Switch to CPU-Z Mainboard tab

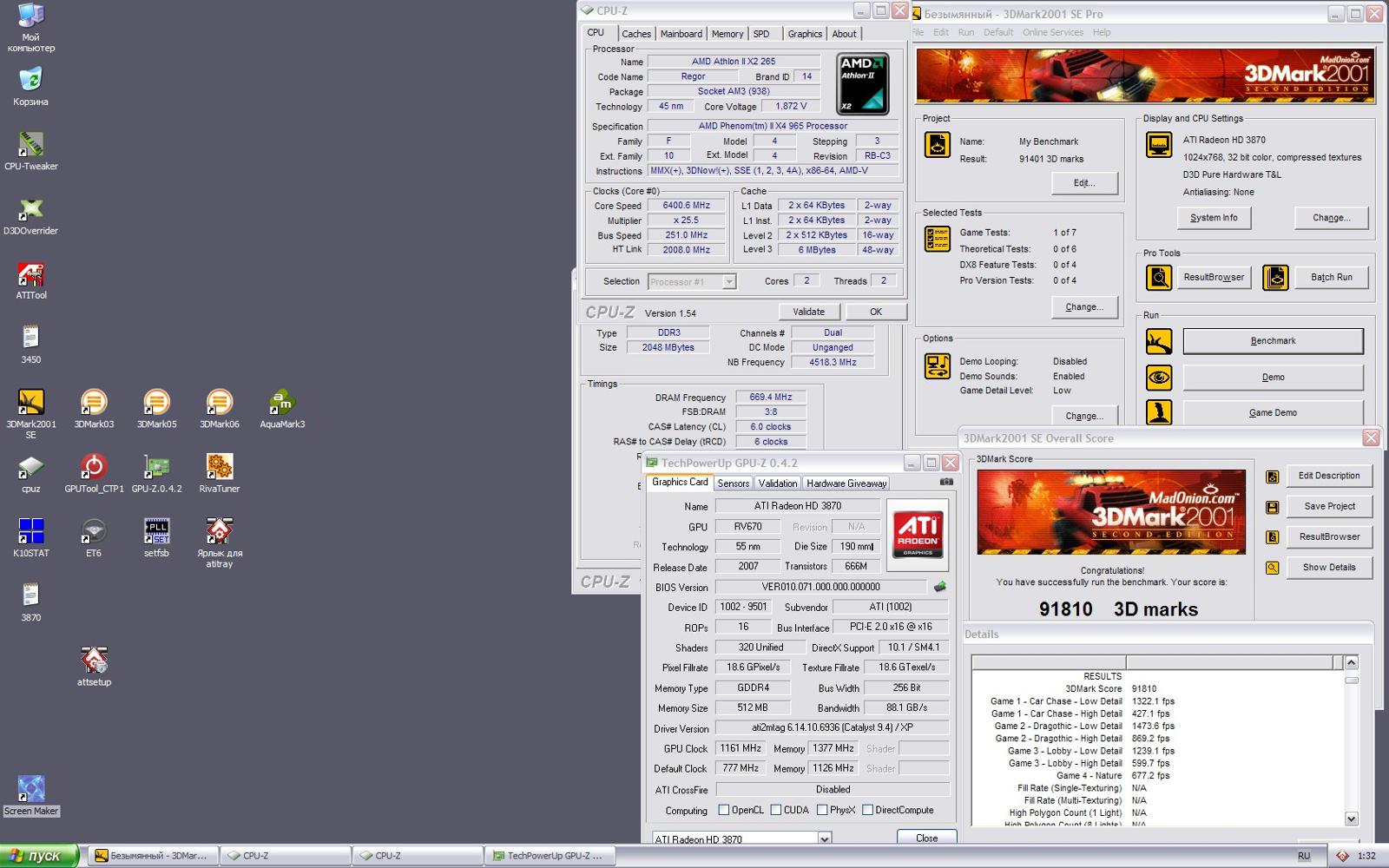pos(681,34)
